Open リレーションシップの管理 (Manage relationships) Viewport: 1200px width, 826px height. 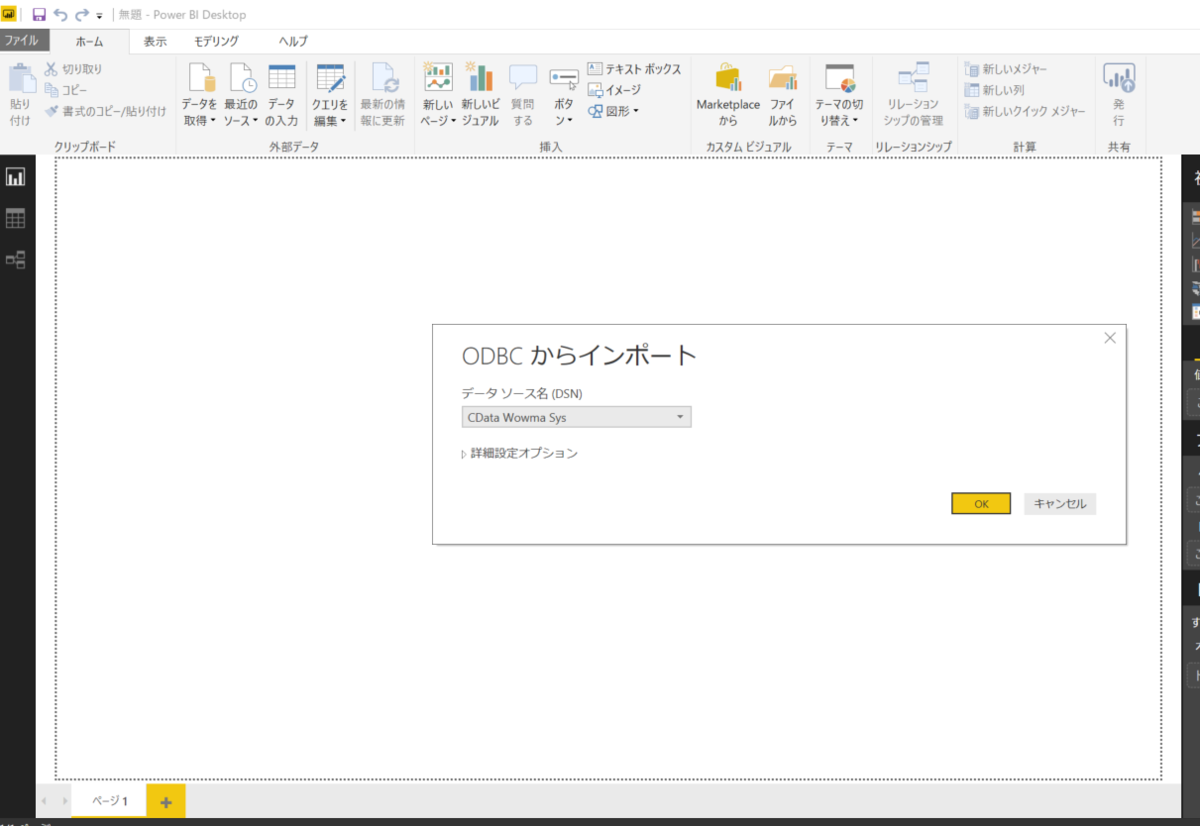913,93
